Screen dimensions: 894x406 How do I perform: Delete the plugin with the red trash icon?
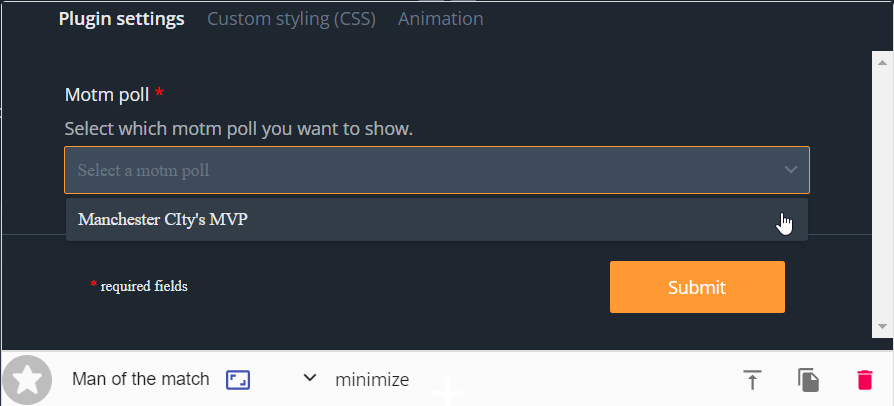[x=864, y=380]
